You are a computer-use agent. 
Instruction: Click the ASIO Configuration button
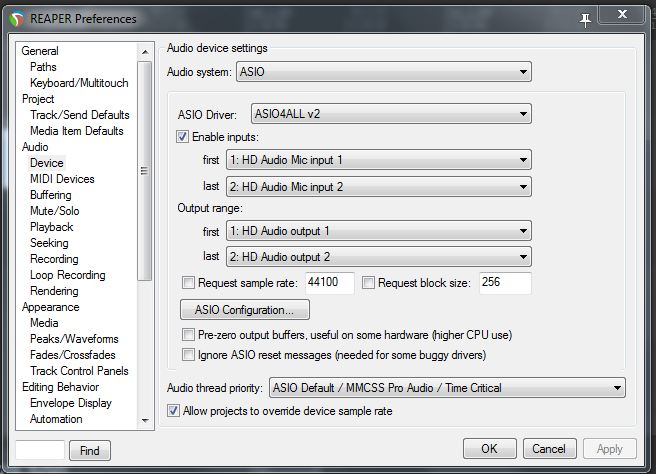245,310
